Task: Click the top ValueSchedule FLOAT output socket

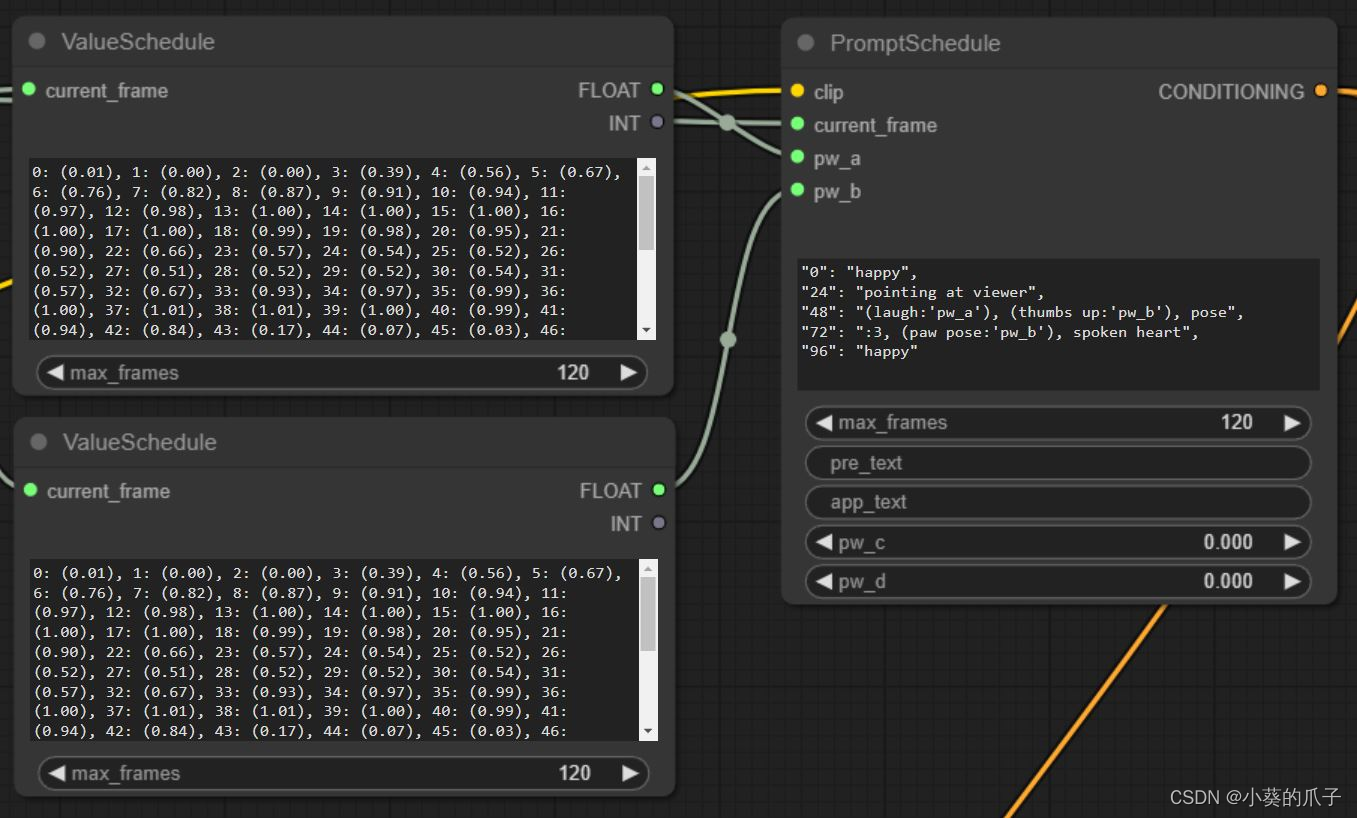Action: tap(657, 89)
